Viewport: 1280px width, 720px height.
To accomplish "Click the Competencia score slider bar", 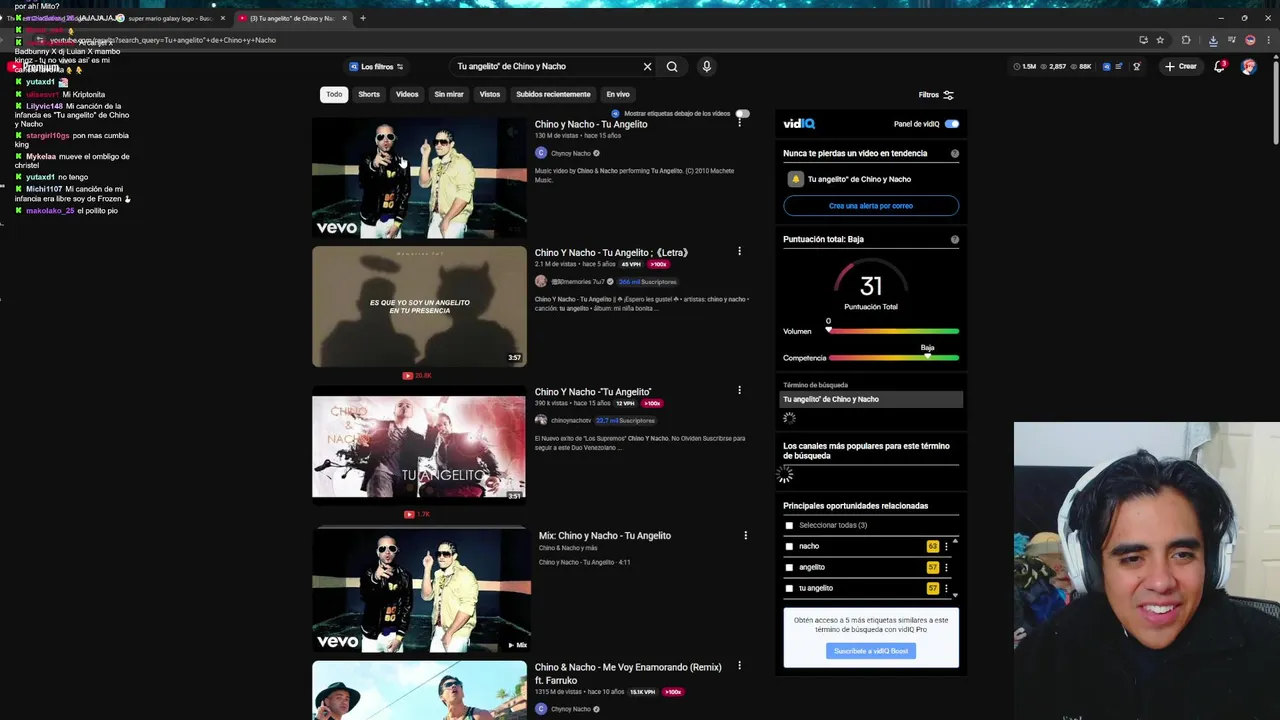I will pyautogui.click(x=893, y=358).
